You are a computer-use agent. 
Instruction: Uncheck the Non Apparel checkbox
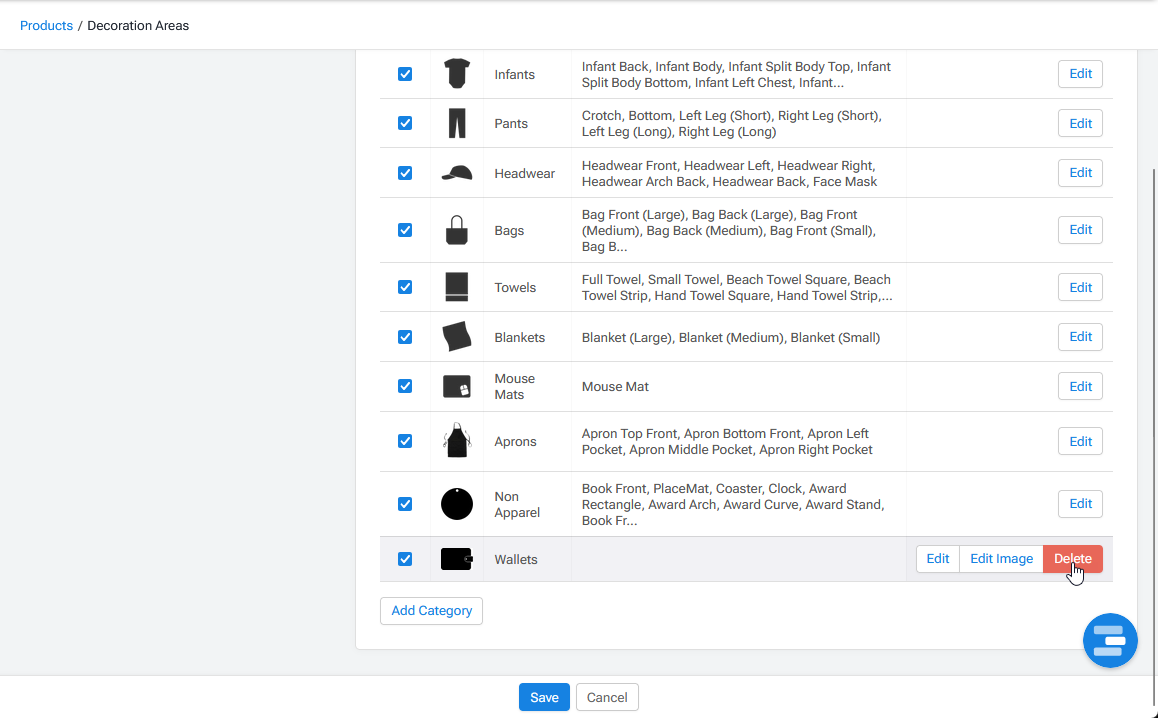click(405, 504)
